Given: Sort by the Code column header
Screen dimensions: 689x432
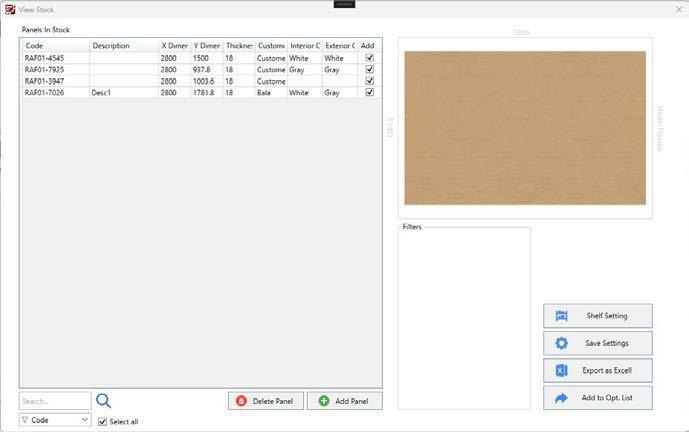Looking at the screenshot, I should (55, 46).
